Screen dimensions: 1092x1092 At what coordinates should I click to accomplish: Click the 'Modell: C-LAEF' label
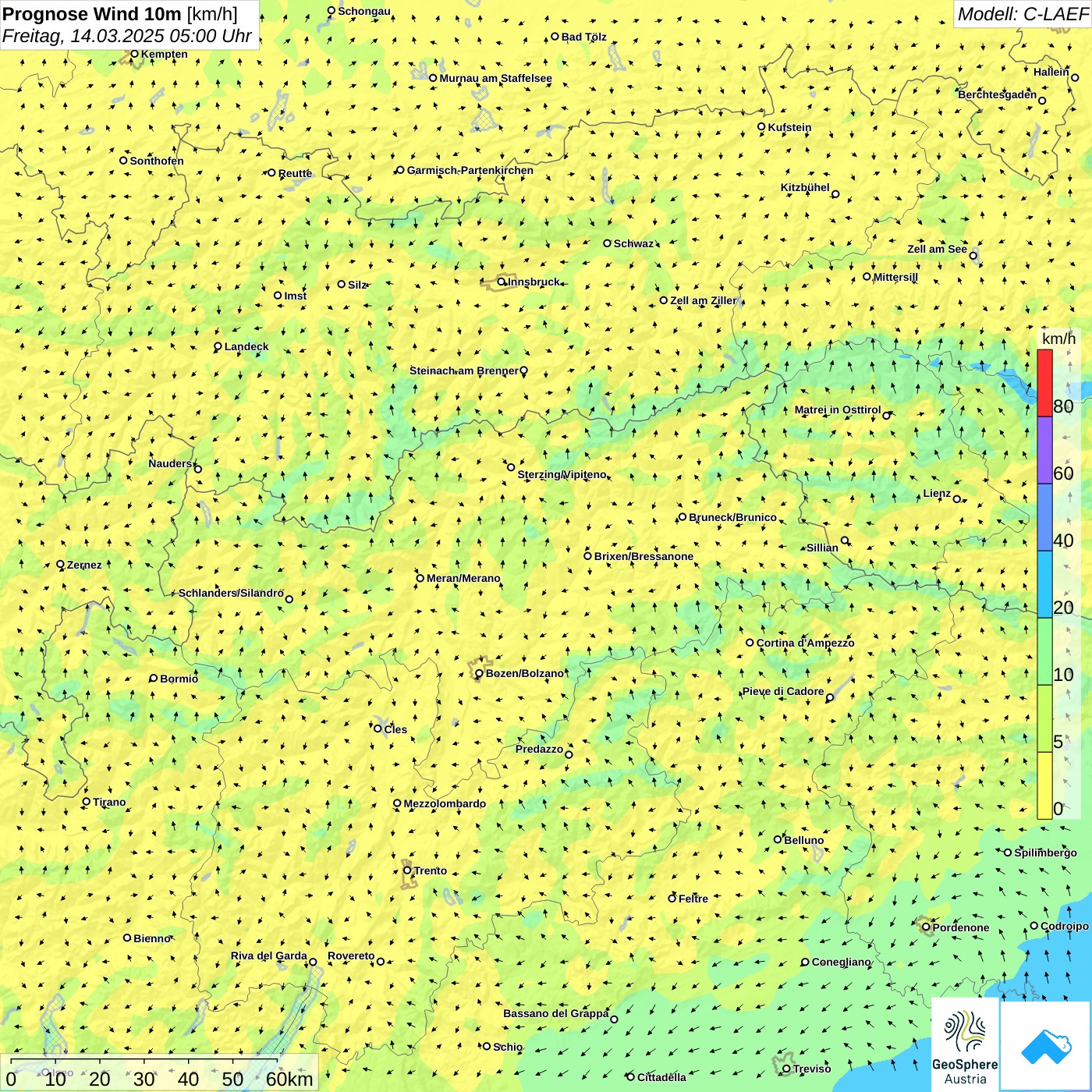pyautogui.click(x=1023, y=14)
